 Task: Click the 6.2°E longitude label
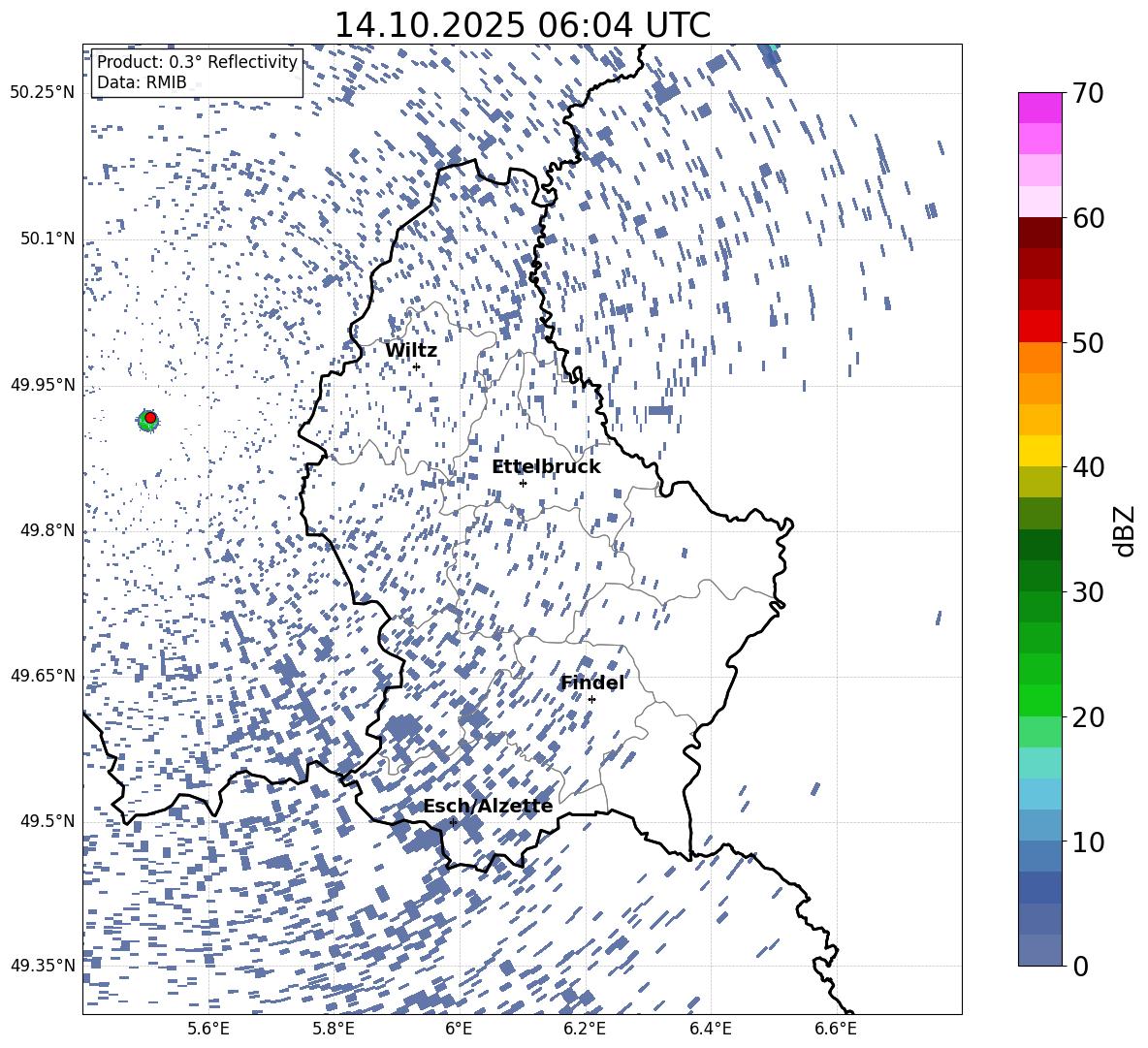pos(586,1029)
